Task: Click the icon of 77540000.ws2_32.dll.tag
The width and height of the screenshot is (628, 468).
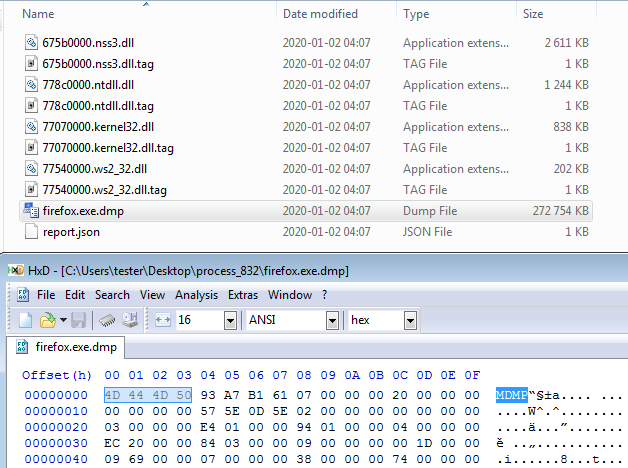Action: 31,189
